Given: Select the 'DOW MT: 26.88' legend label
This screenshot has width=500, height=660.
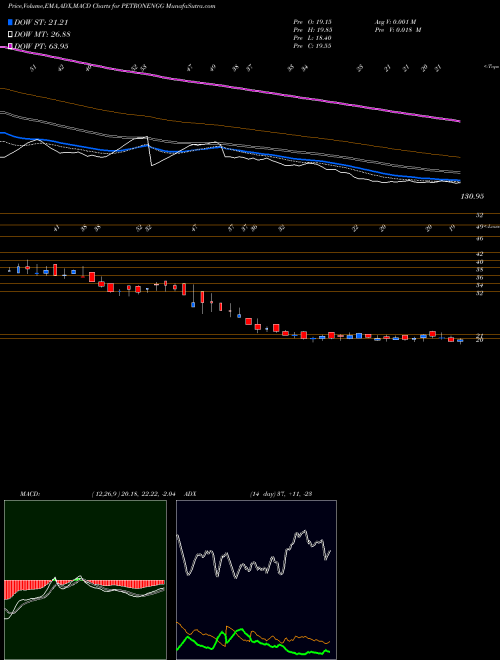Looking at the screenshot, I should 42,34.
